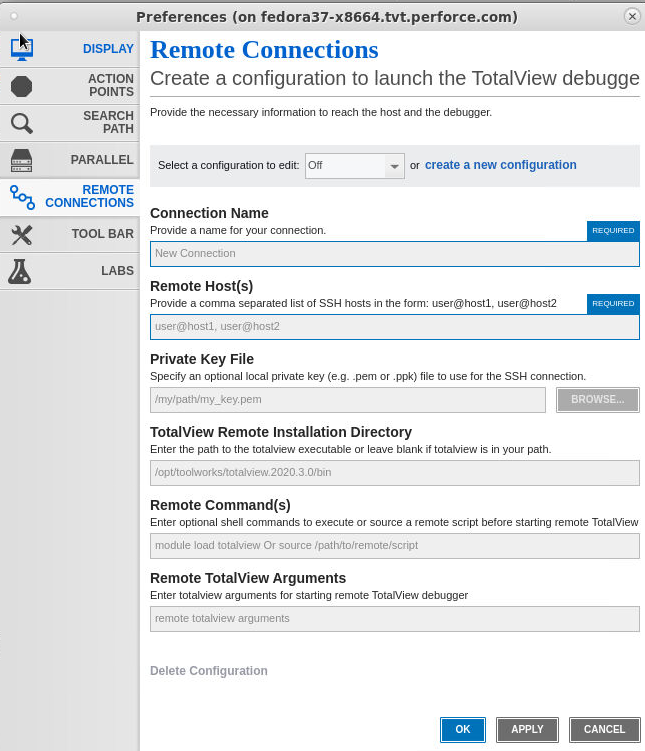Click the Labs flask icon
Image resolution: width=645 pixels, height=751 pixels.
(22, 271)
